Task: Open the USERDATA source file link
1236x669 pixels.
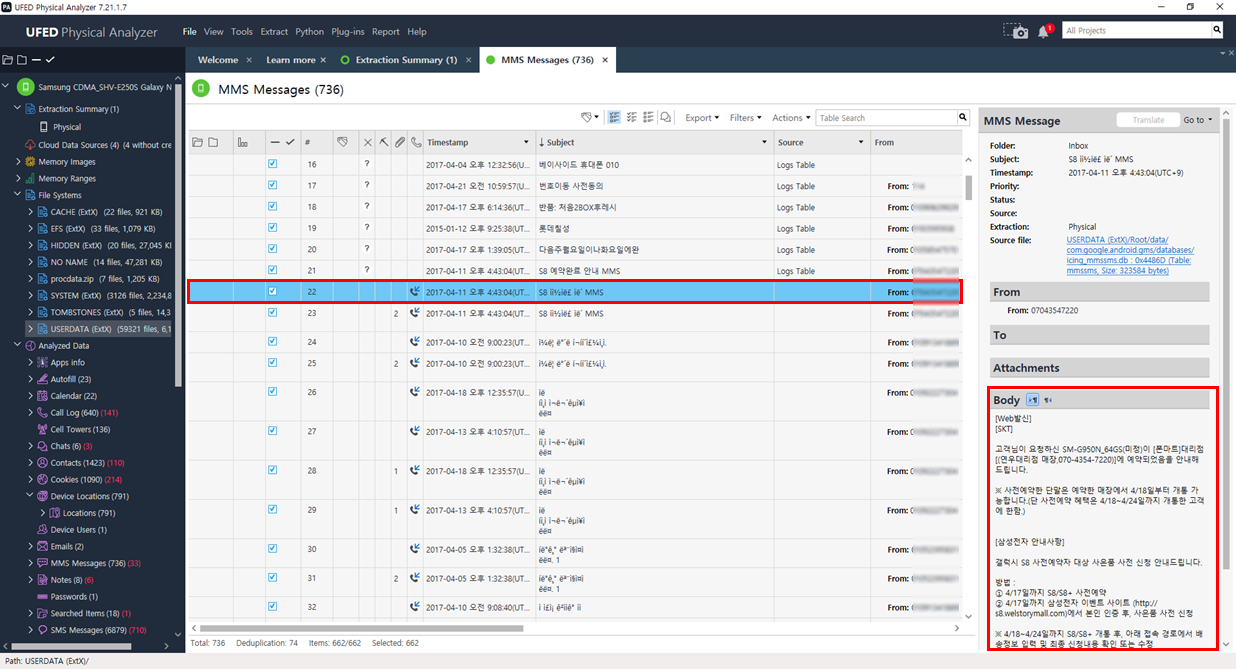Action: 1130,255
